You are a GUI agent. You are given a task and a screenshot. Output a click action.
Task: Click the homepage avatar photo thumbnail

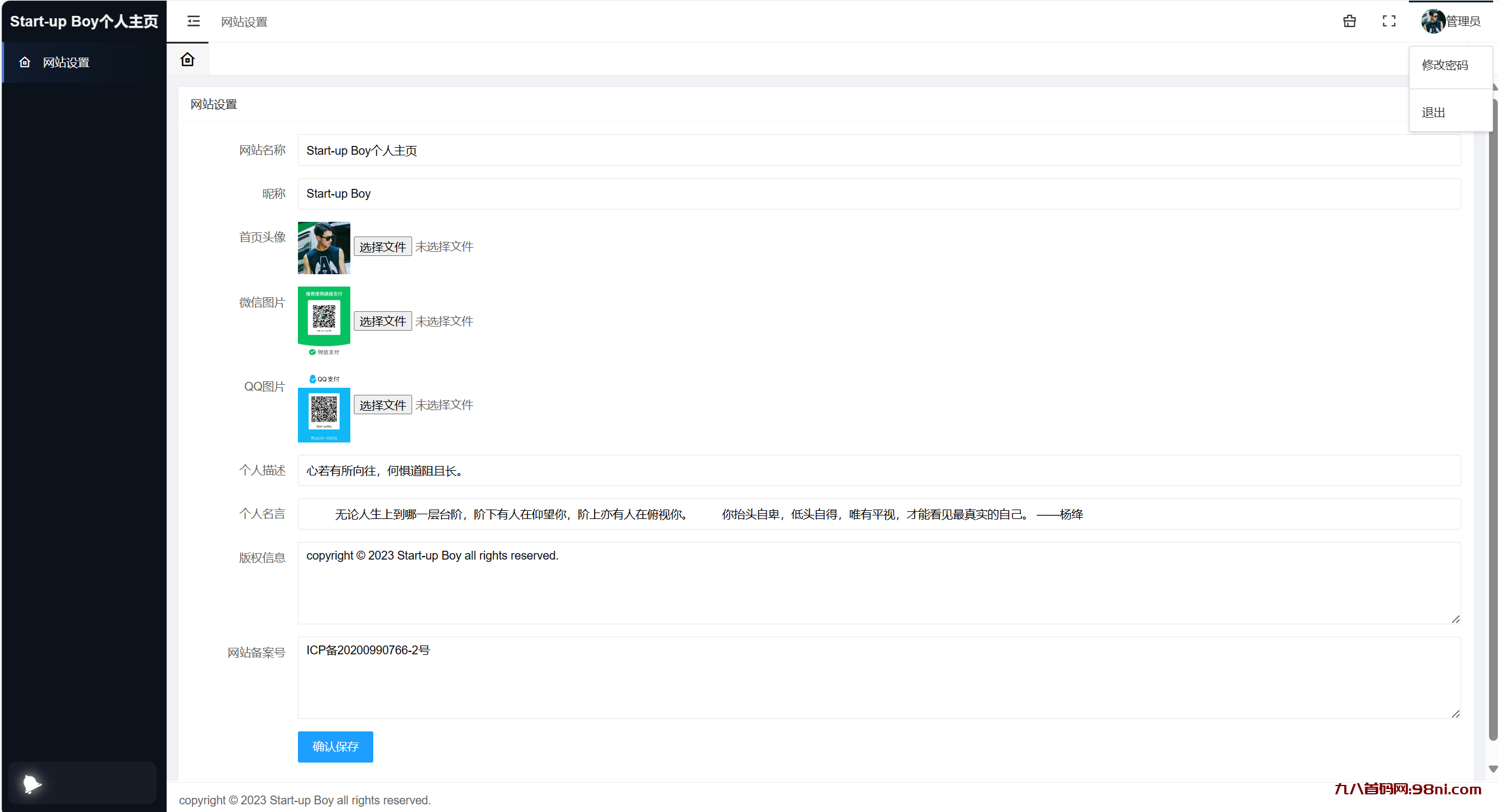(x=324, y=248)
